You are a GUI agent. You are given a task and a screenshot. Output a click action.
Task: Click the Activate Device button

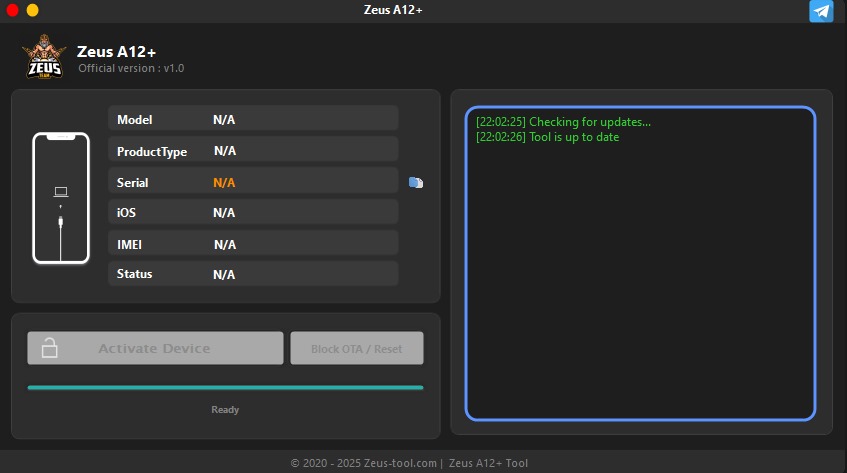[x=155, y=348]
